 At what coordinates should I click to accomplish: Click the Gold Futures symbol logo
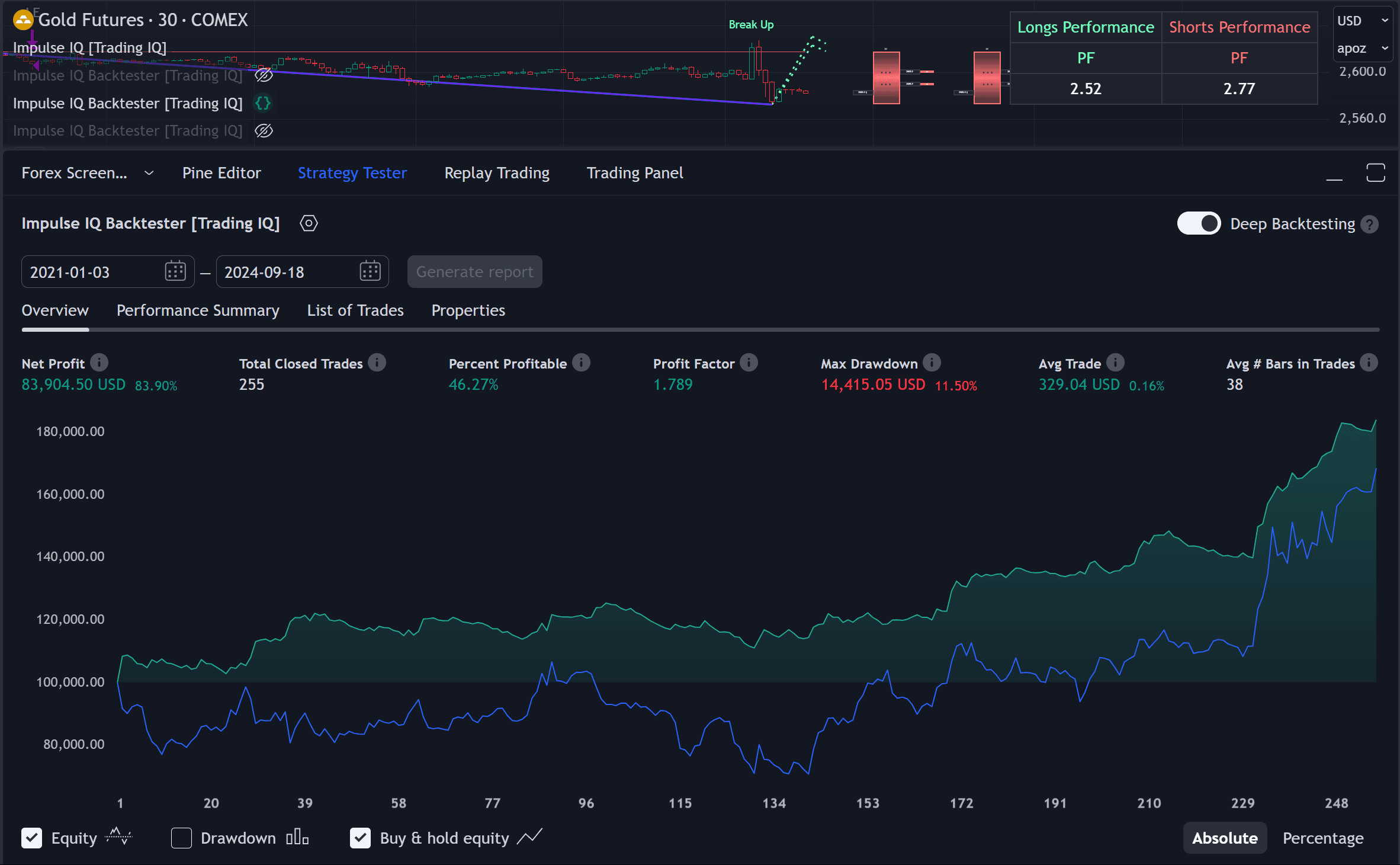[x=23, y=20]
